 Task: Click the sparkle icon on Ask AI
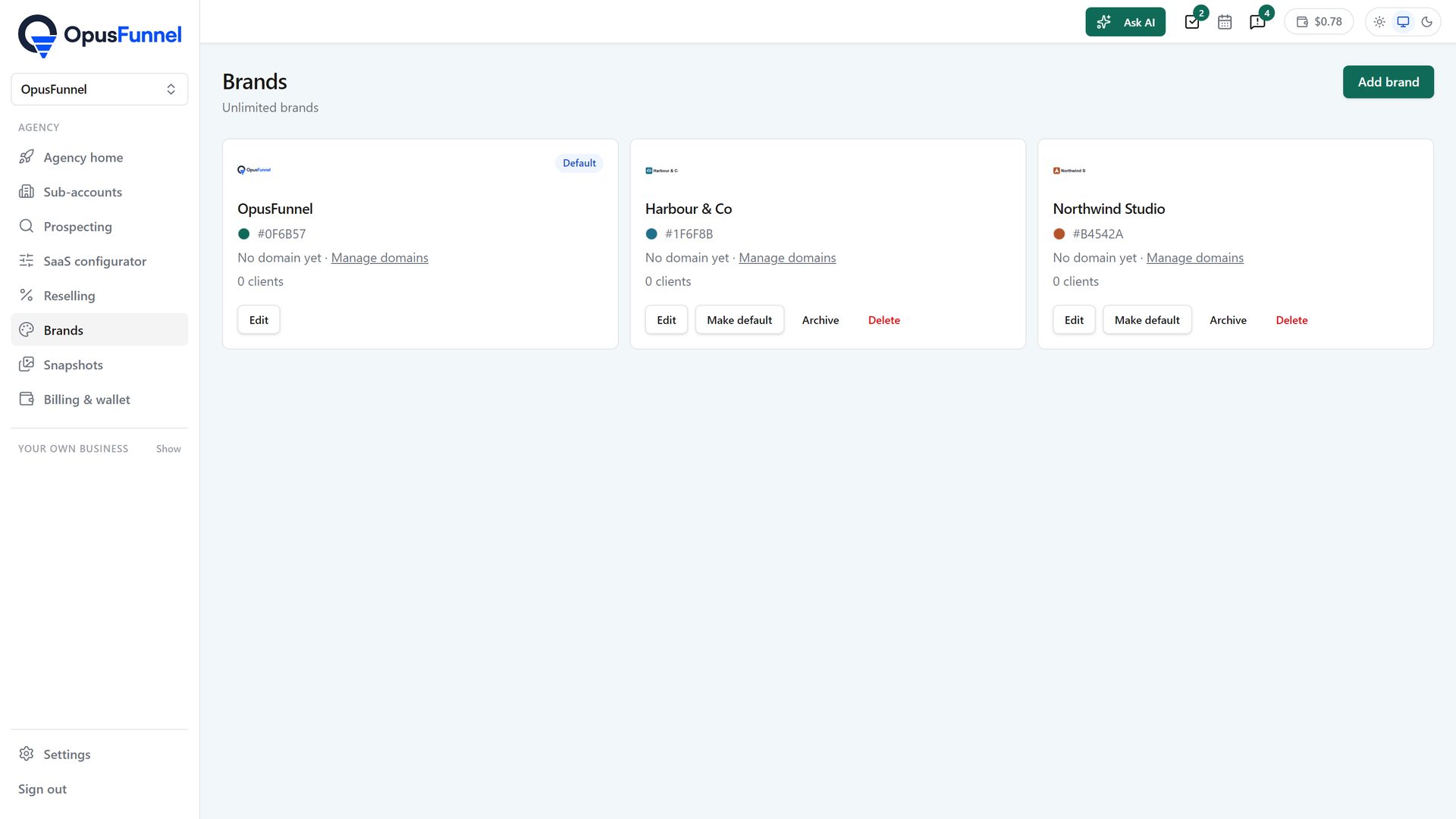click(1104, 22)
